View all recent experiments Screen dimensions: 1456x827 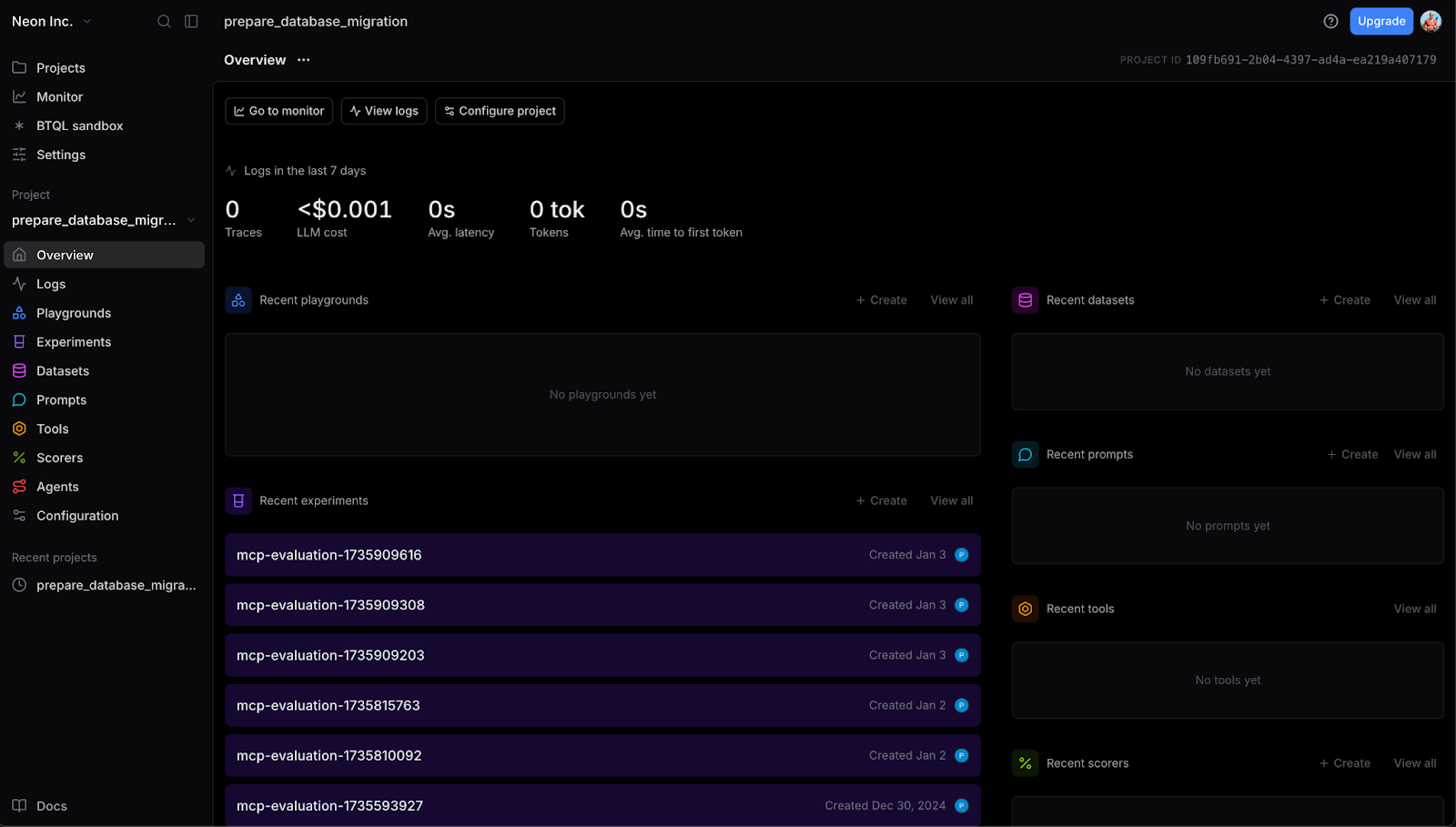click(x=951, y=500)
